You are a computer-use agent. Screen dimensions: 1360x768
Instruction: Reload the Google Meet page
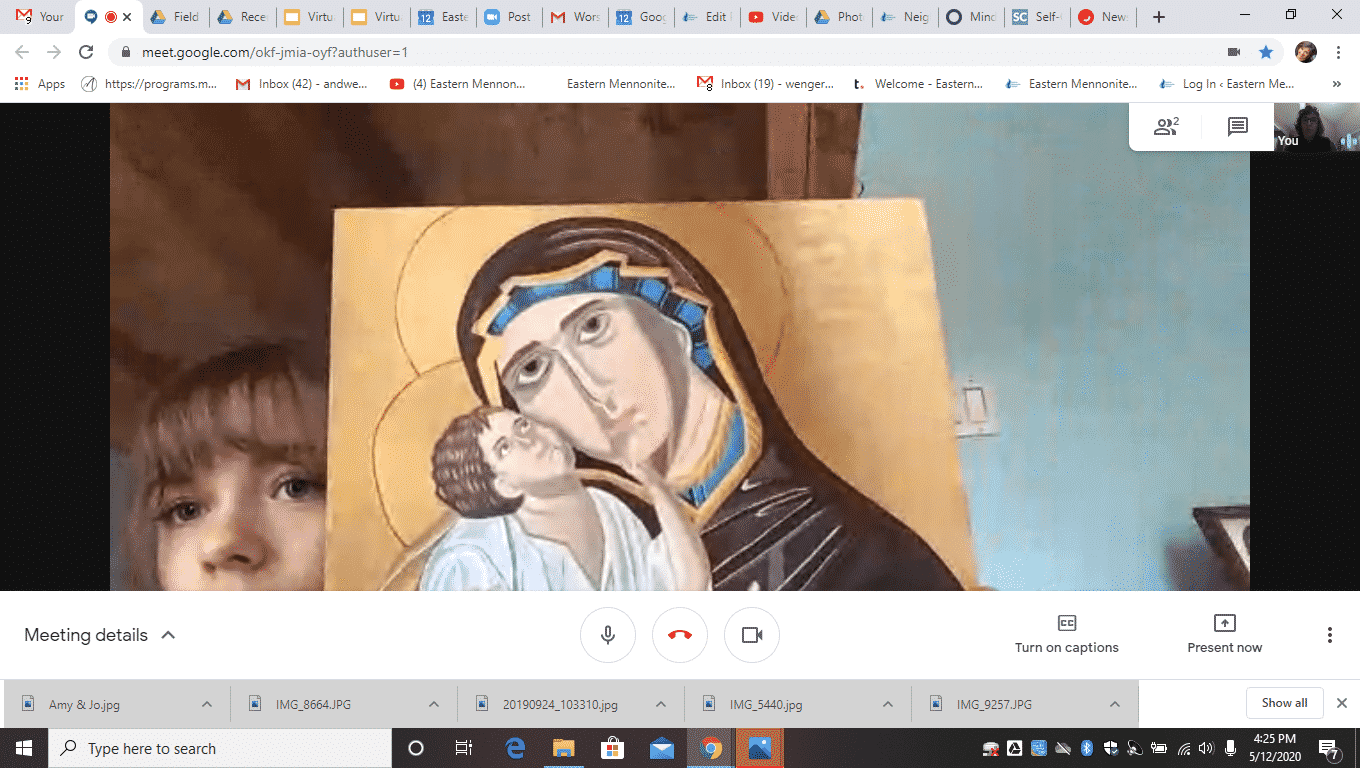coord(86,52)
